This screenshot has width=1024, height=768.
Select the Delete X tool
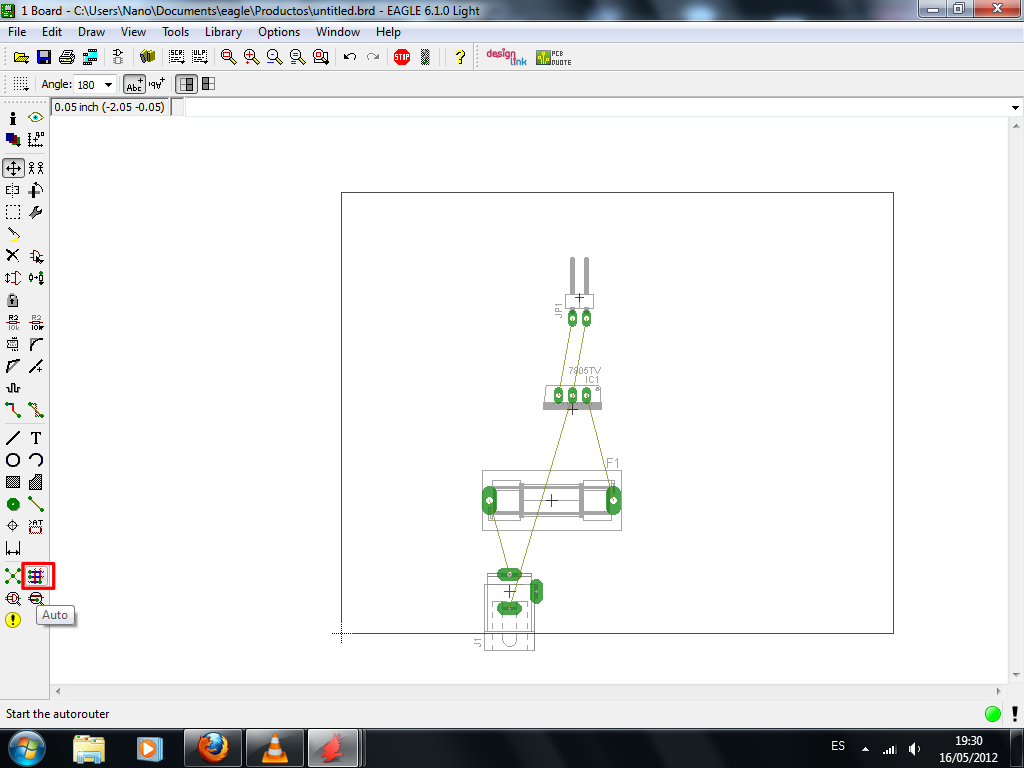click(x=13, y=255)
